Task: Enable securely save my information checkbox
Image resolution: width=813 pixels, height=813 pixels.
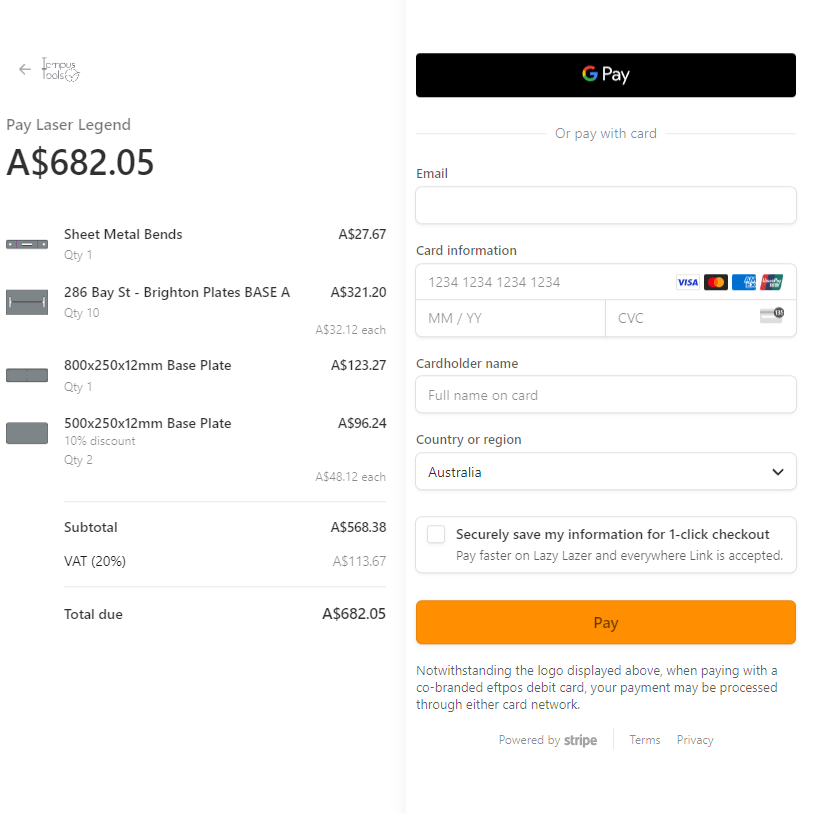Action: 436,534
